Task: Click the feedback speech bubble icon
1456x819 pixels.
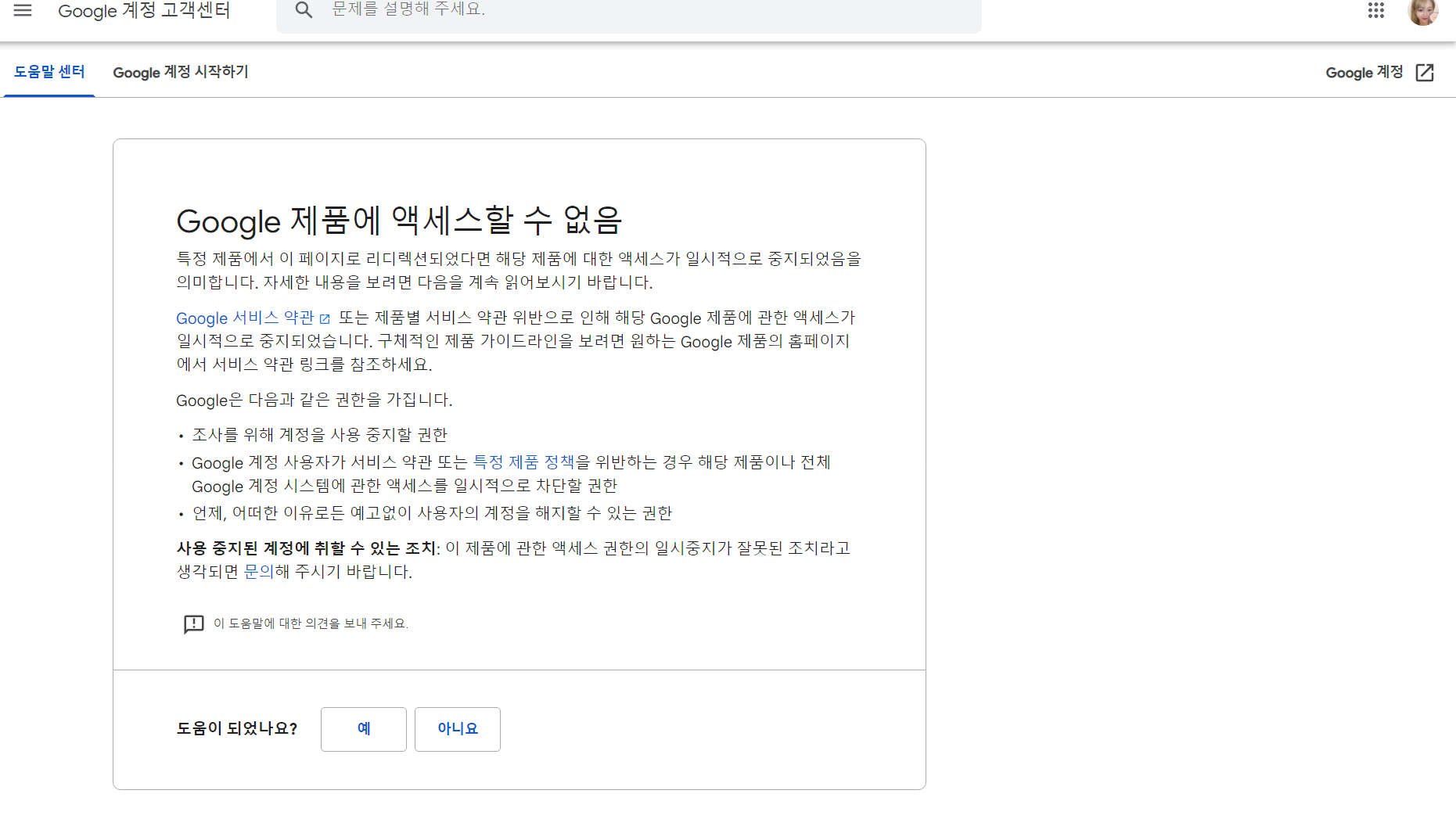Action: 193,624
